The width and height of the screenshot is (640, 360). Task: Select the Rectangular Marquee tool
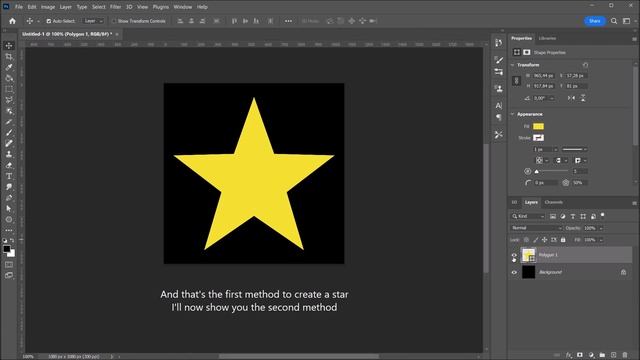click(x=9, y=89)
